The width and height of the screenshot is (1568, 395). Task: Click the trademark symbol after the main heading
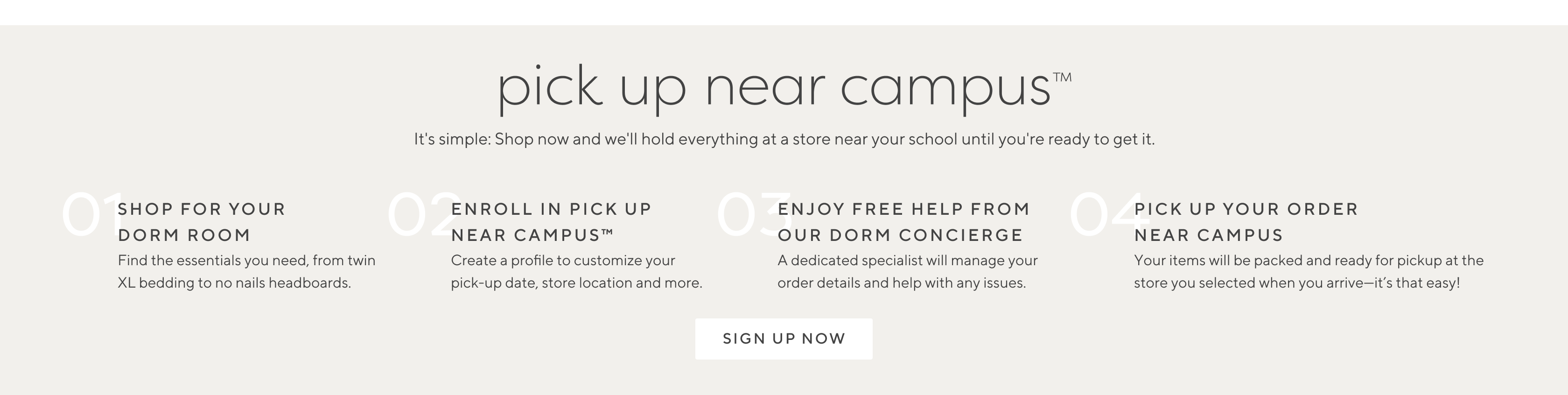coord(1062,78)
